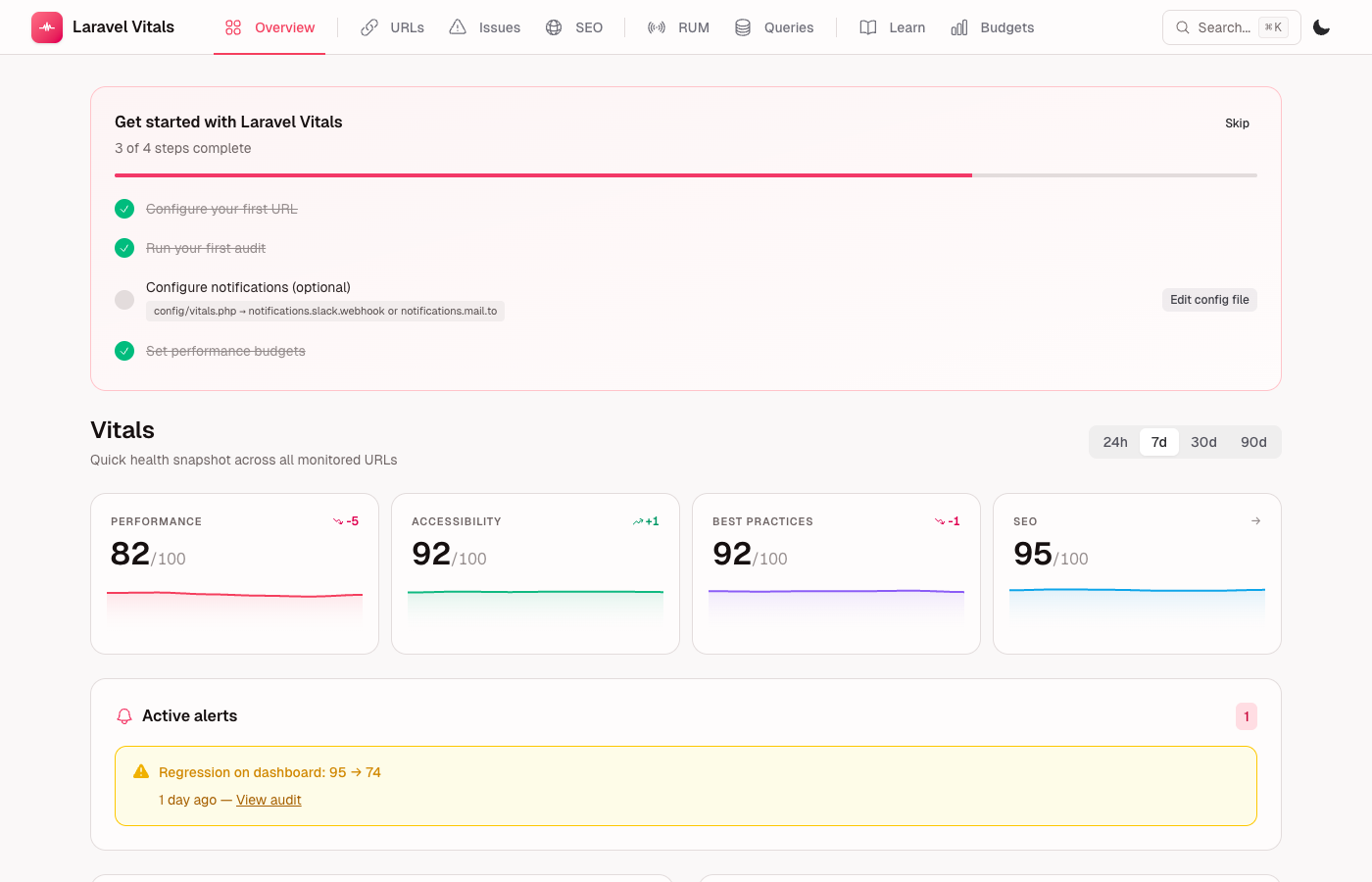
Task: Click the Accessibility score 92
Action: point(431,554)
